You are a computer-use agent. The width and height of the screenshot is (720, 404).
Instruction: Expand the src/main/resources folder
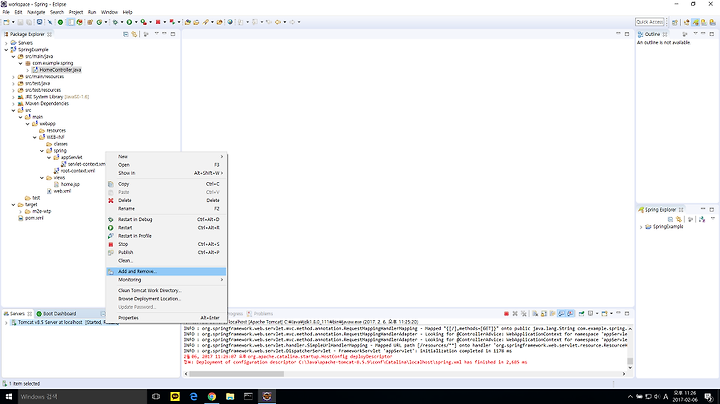click(13, 77)
